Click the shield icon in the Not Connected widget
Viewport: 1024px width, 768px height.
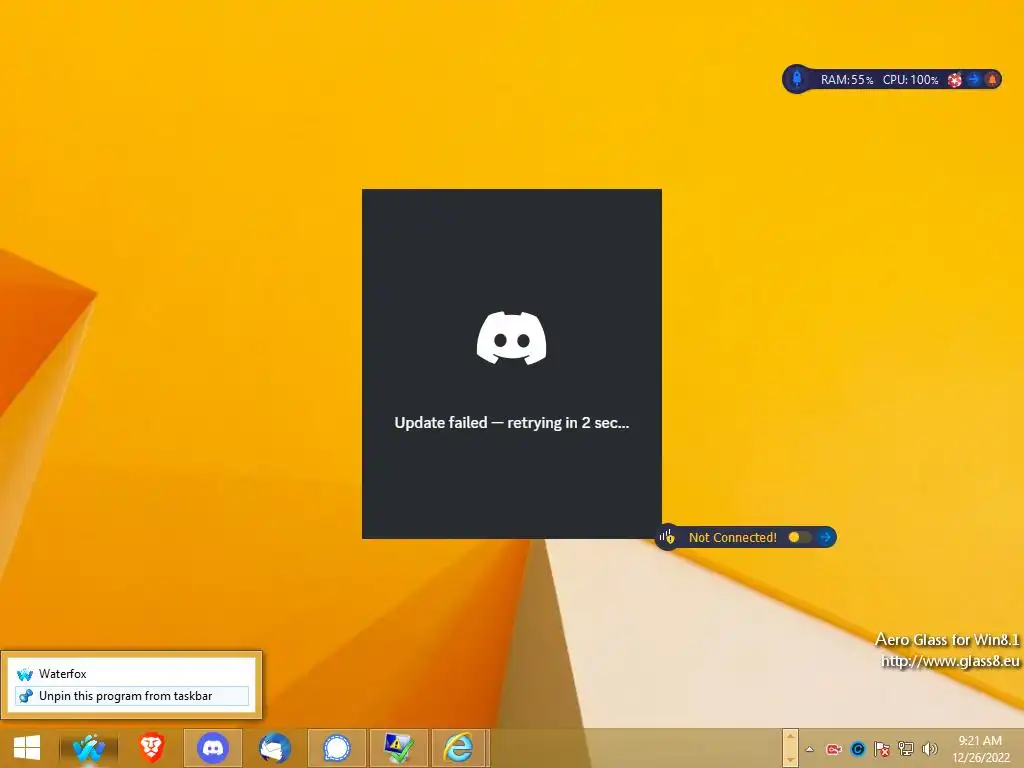[x=667, y=537]
